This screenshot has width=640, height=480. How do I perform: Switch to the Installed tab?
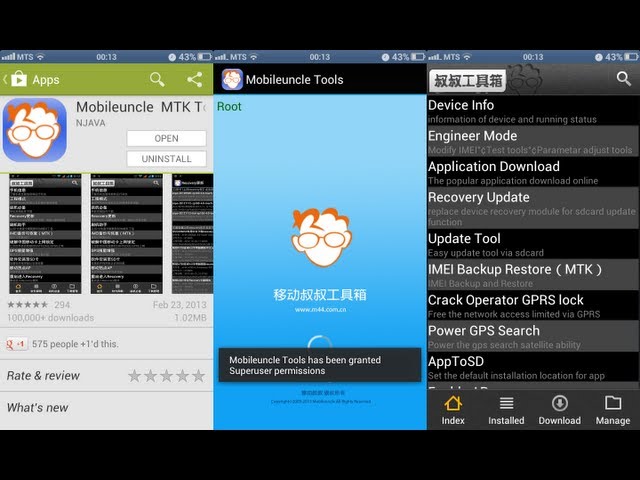(x=506, y=410)
